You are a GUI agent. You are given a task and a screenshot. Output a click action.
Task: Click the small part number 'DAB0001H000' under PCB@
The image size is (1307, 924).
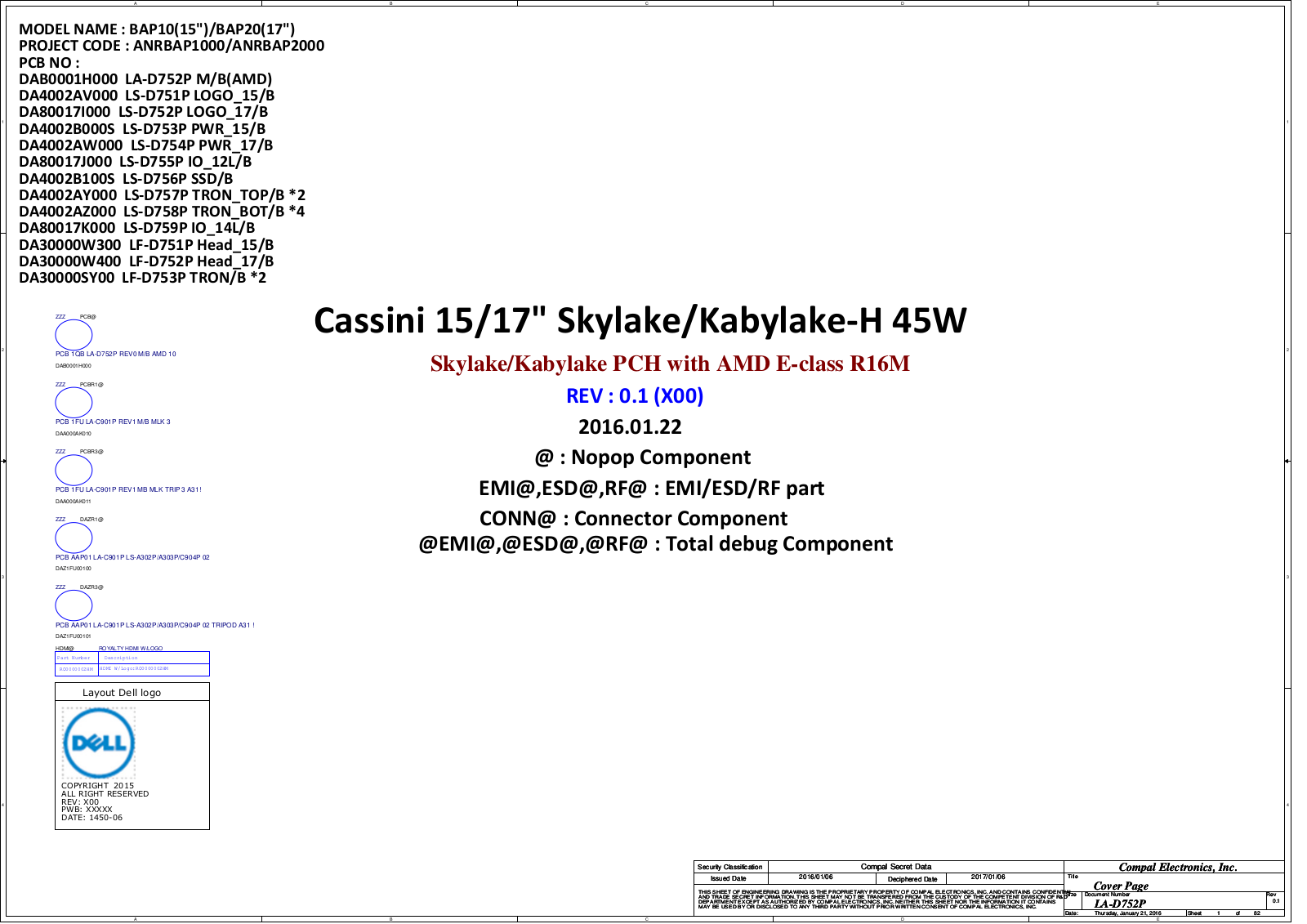click(x=74, y=366)
